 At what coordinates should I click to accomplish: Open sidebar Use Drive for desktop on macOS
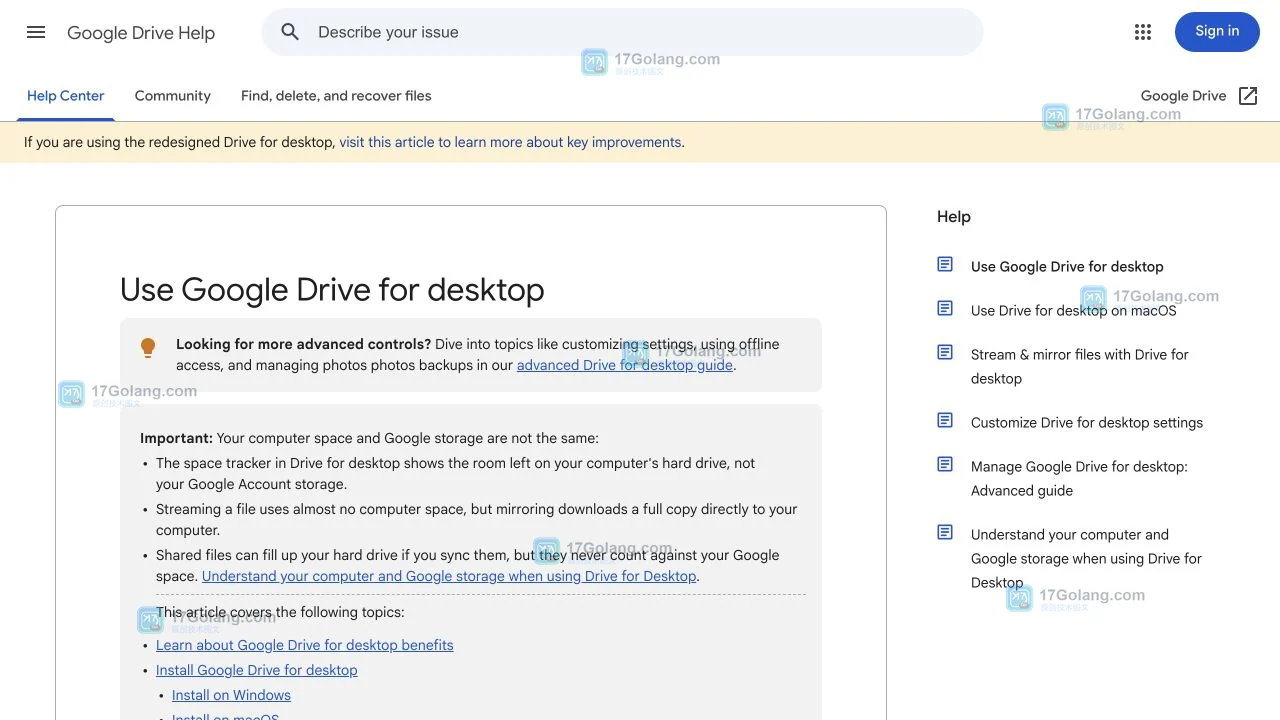1074,311
